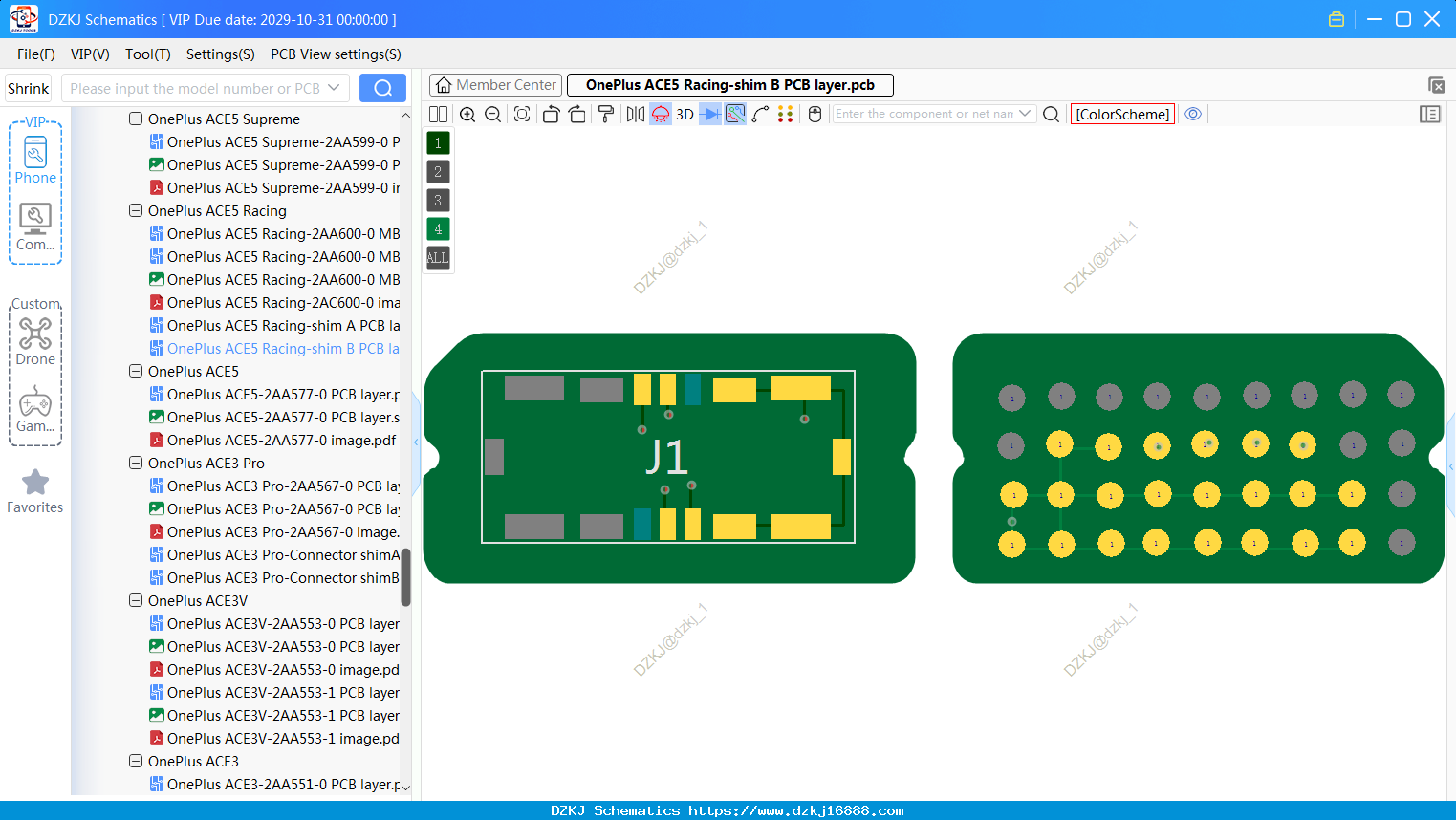Select the curved trace line tool
The image size is (1456, 820).
tap(761, 114)
